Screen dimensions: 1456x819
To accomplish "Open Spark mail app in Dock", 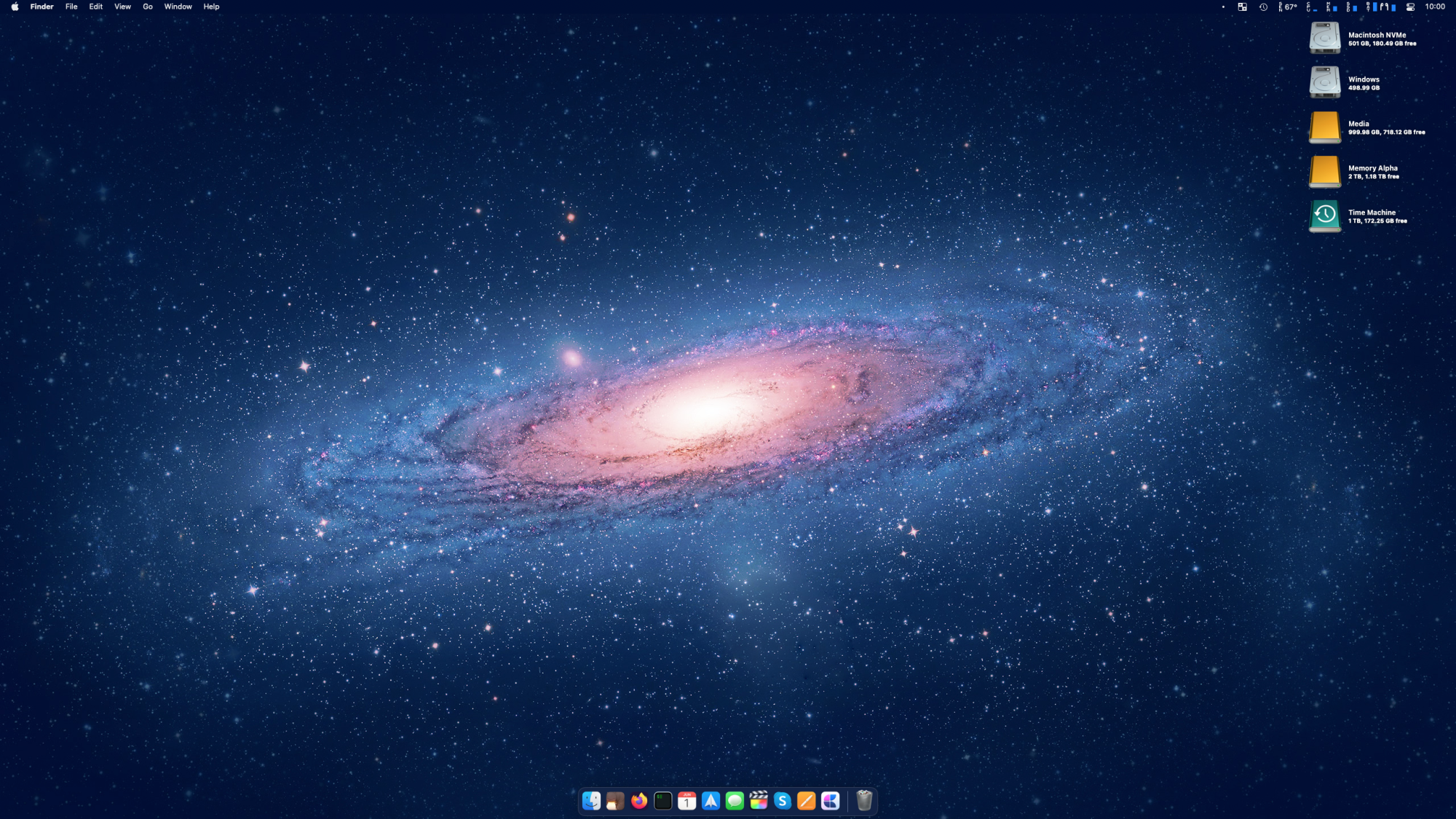I will click(711, 801).
